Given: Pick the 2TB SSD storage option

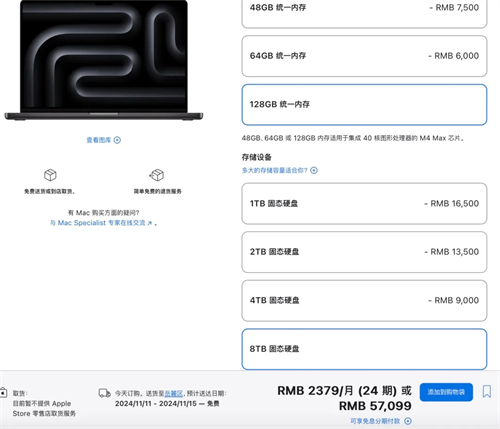Looking at the screenshot, I should tap(364, 252).
